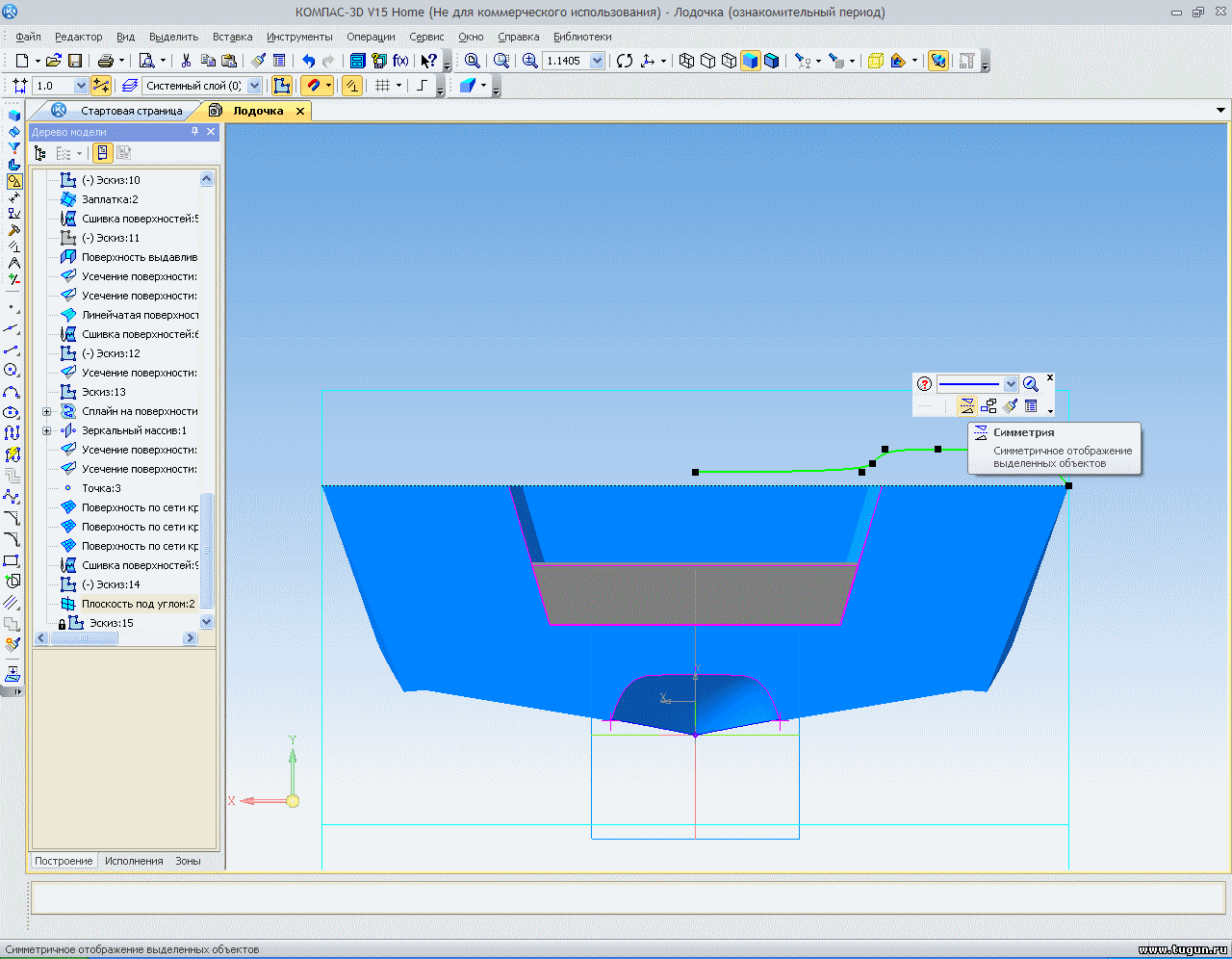Expand the Сплайн на поверхности tree node
Viewport: 1232px width, 959px height.
click(x=46, y=411)
